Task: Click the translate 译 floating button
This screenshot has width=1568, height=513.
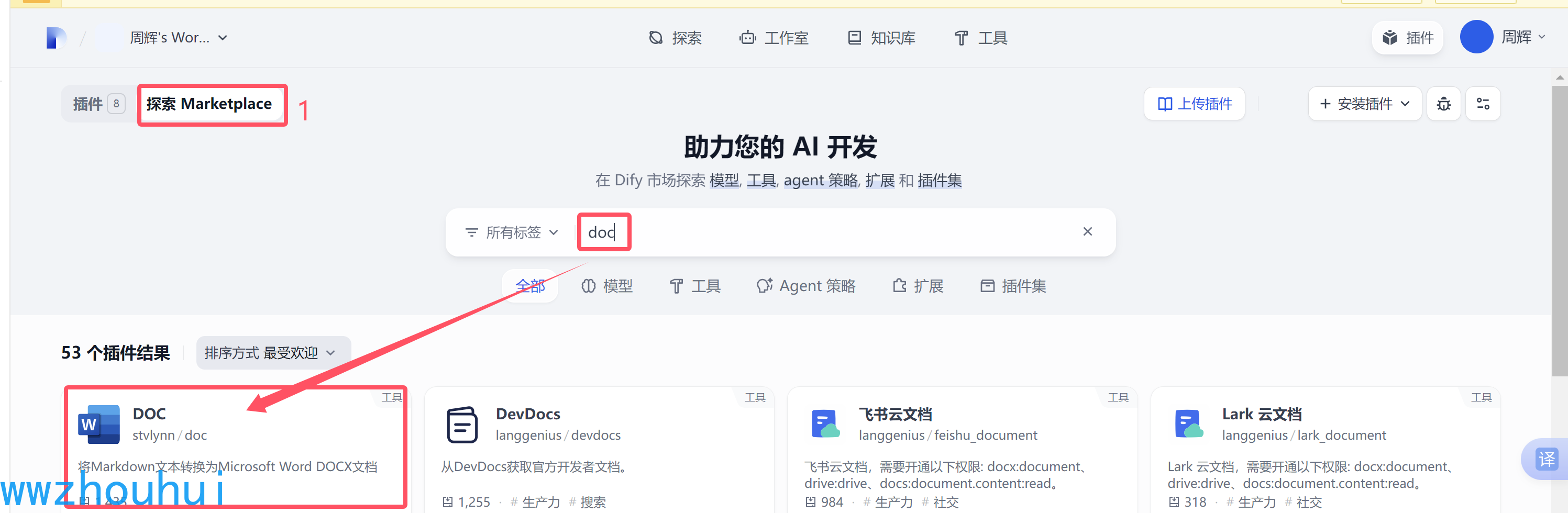Action: tap(1546, 459)
